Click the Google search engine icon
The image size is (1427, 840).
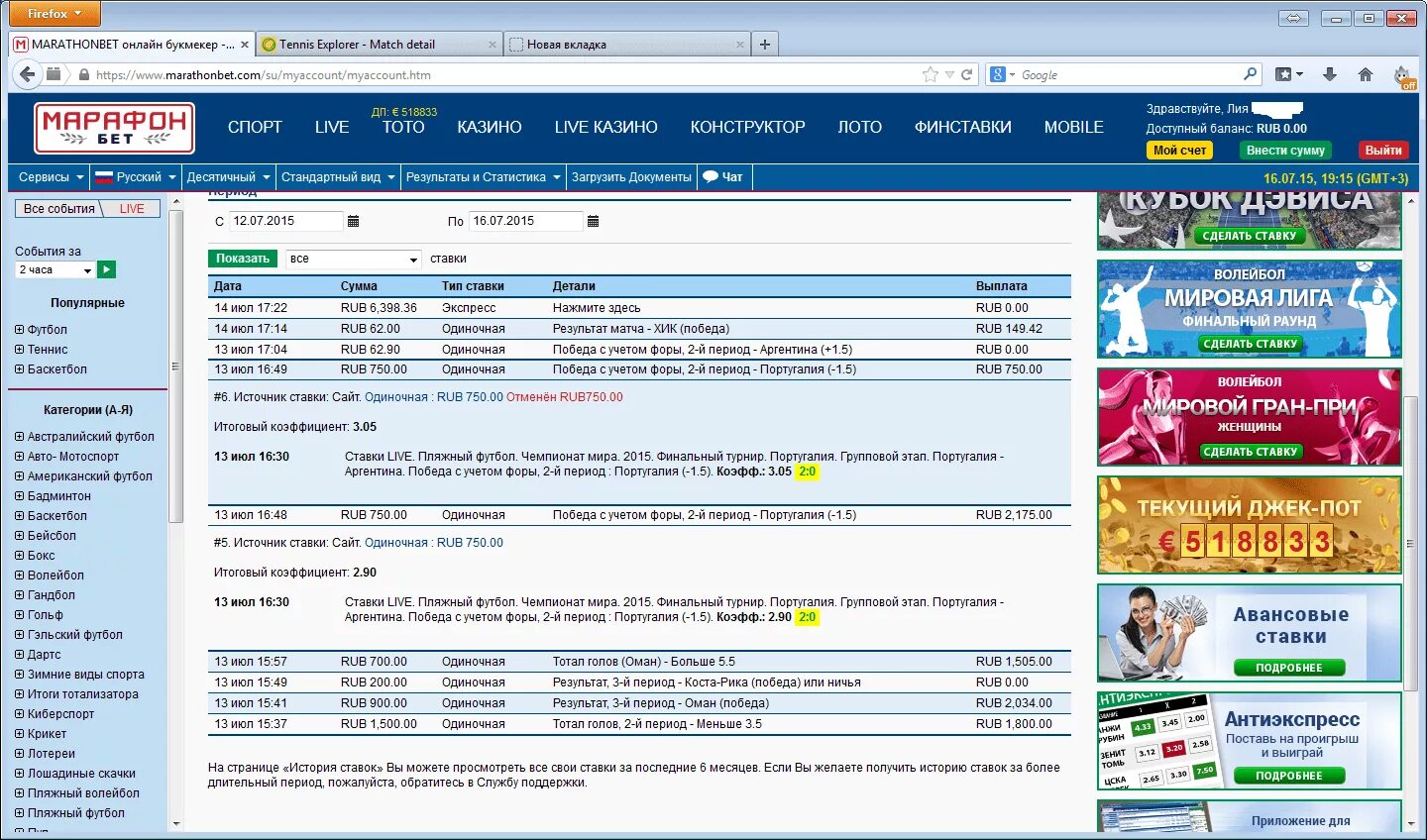(x=998, y=74)
